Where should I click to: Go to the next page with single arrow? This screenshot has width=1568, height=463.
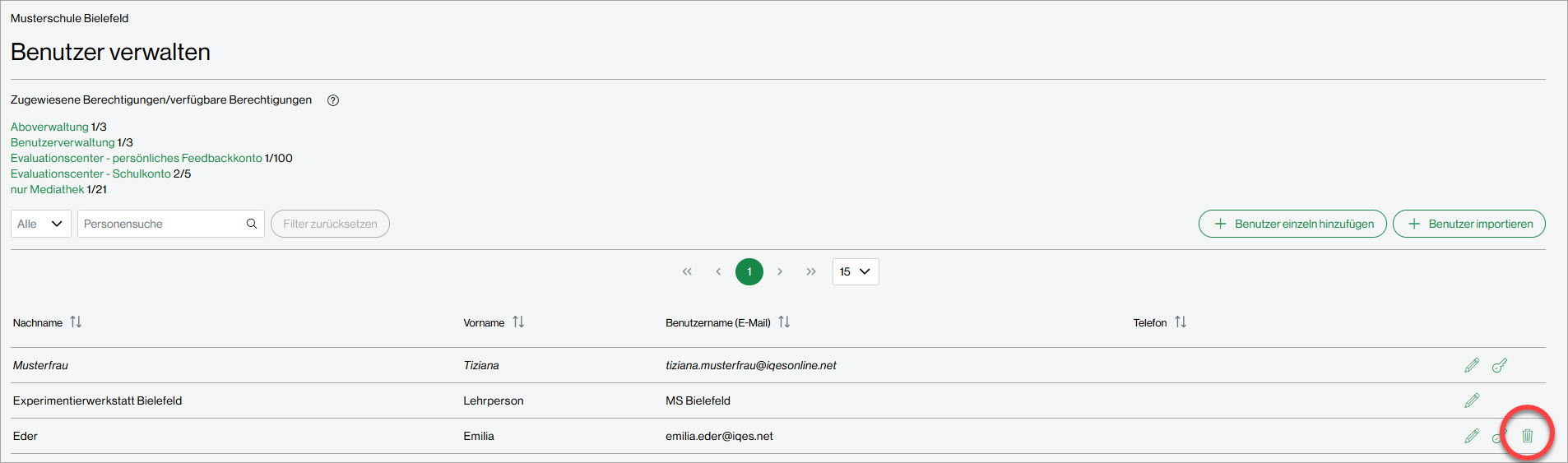(780, 271)
